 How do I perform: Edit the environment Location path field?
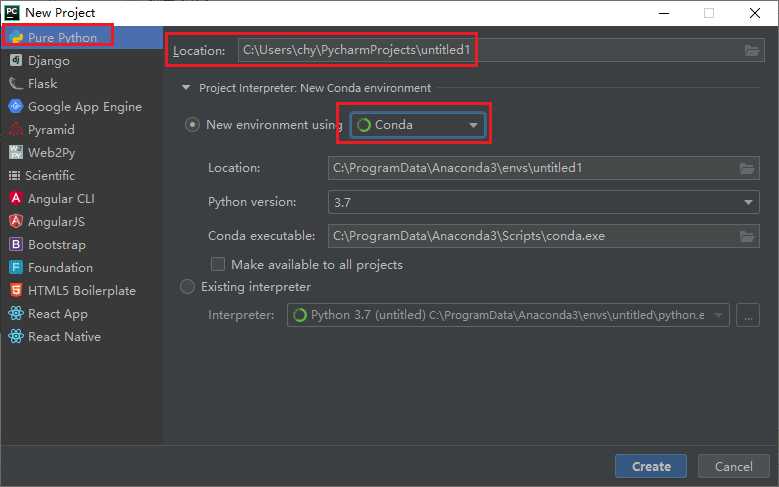(544, 168)
